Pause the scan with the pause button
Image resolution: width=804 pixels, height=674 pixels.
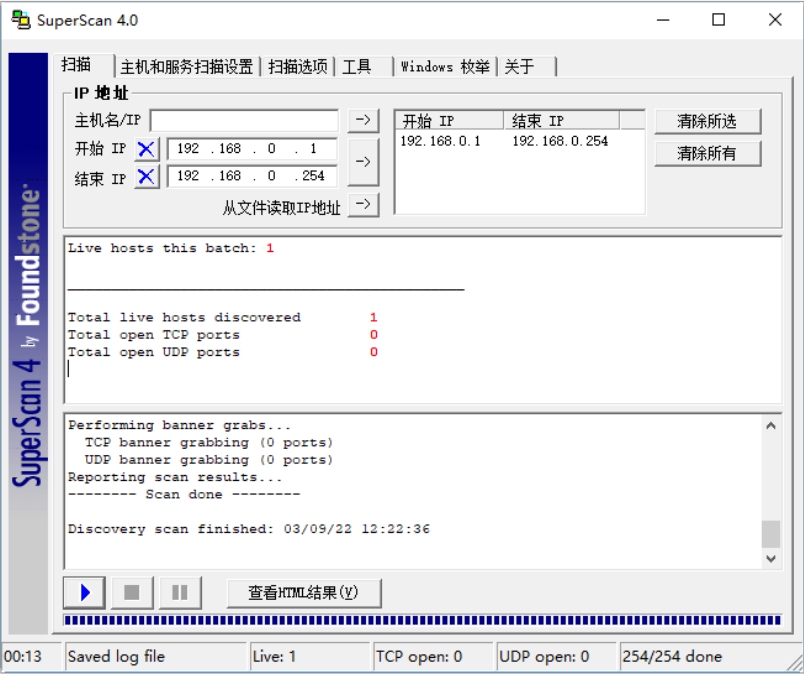[179, 592]
